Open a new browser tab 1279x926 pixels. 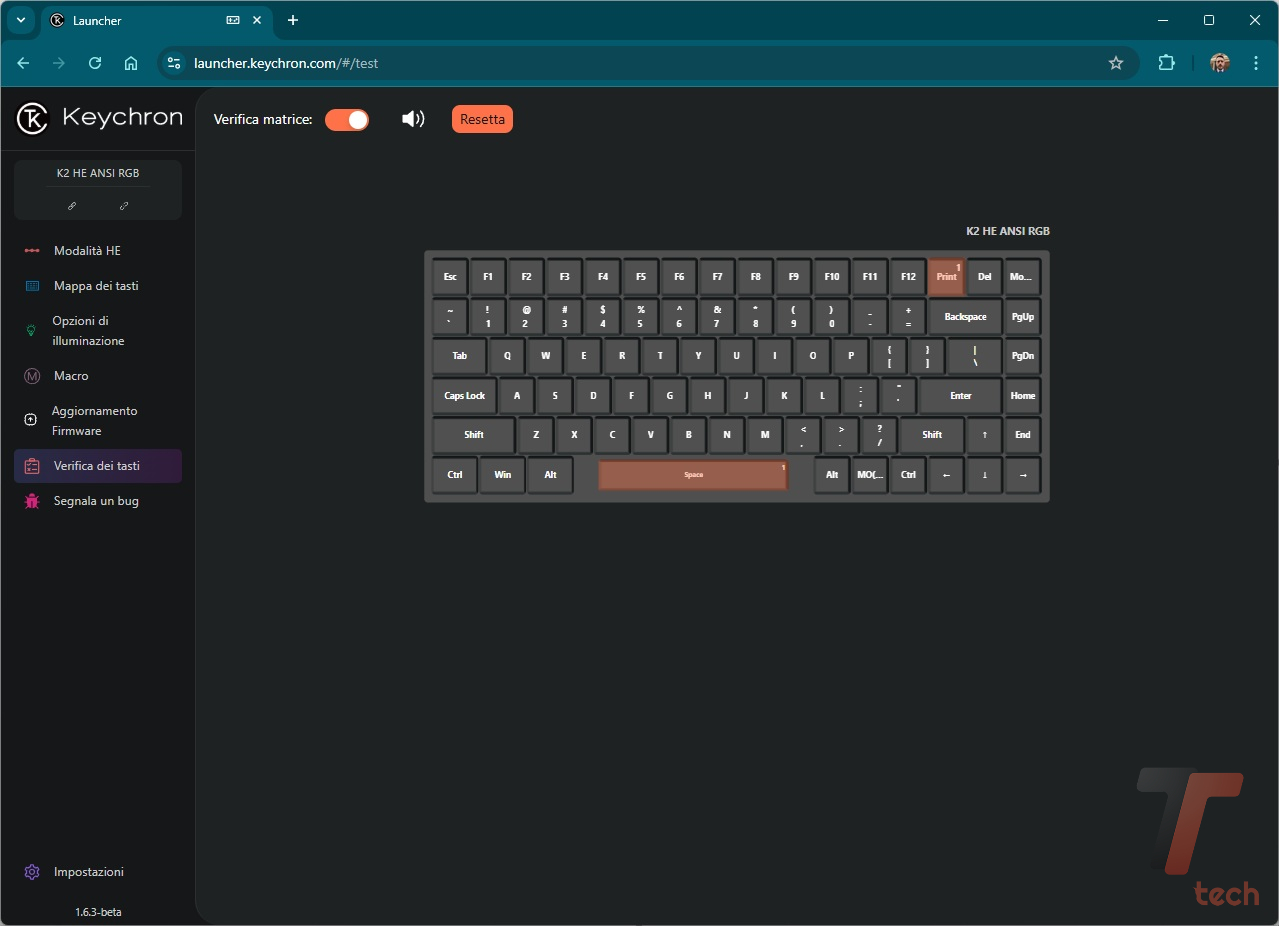click(x=293, y=20)
